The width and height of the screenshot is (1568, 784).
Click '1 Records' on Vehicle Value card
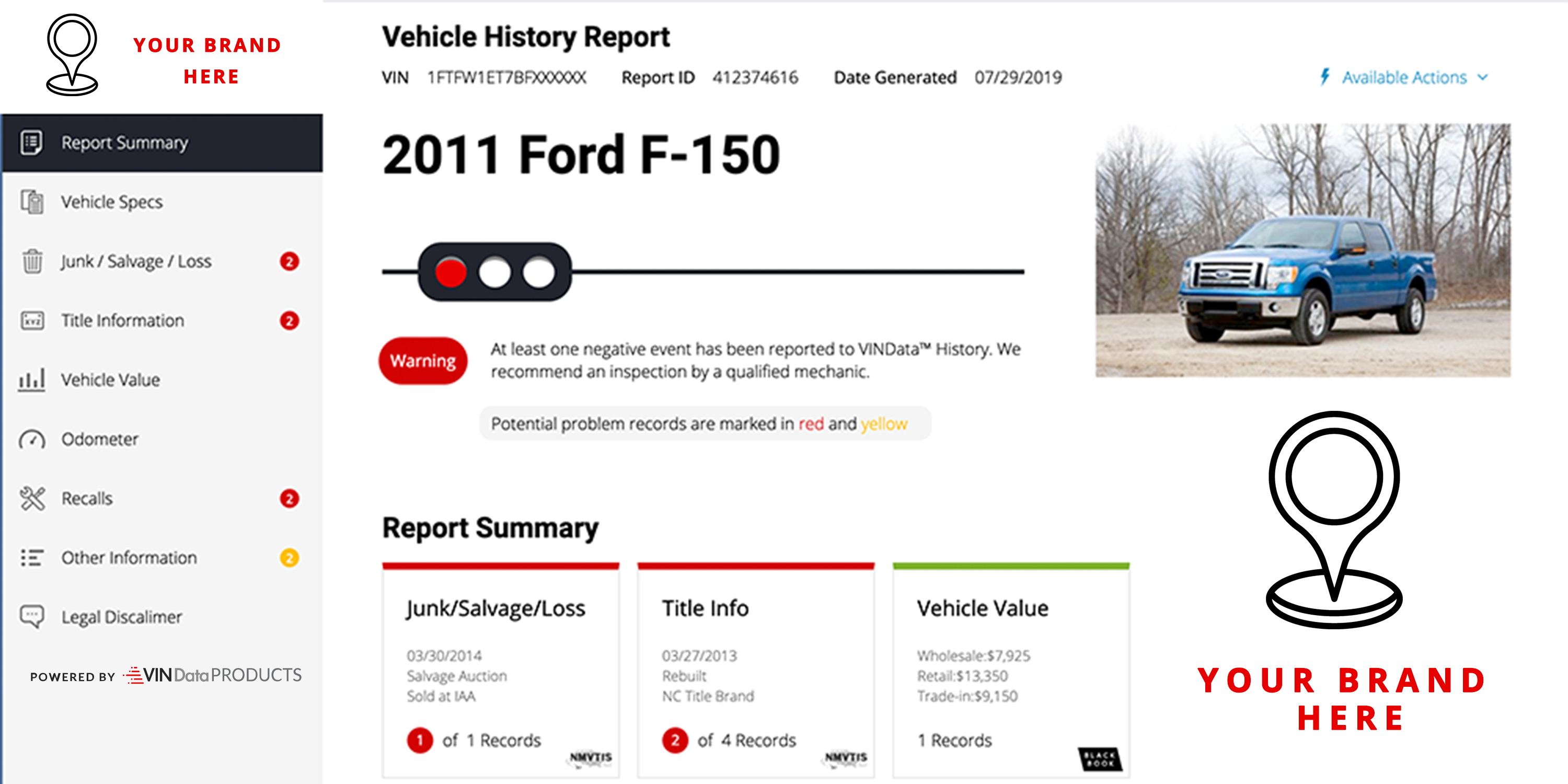point(954,740)
